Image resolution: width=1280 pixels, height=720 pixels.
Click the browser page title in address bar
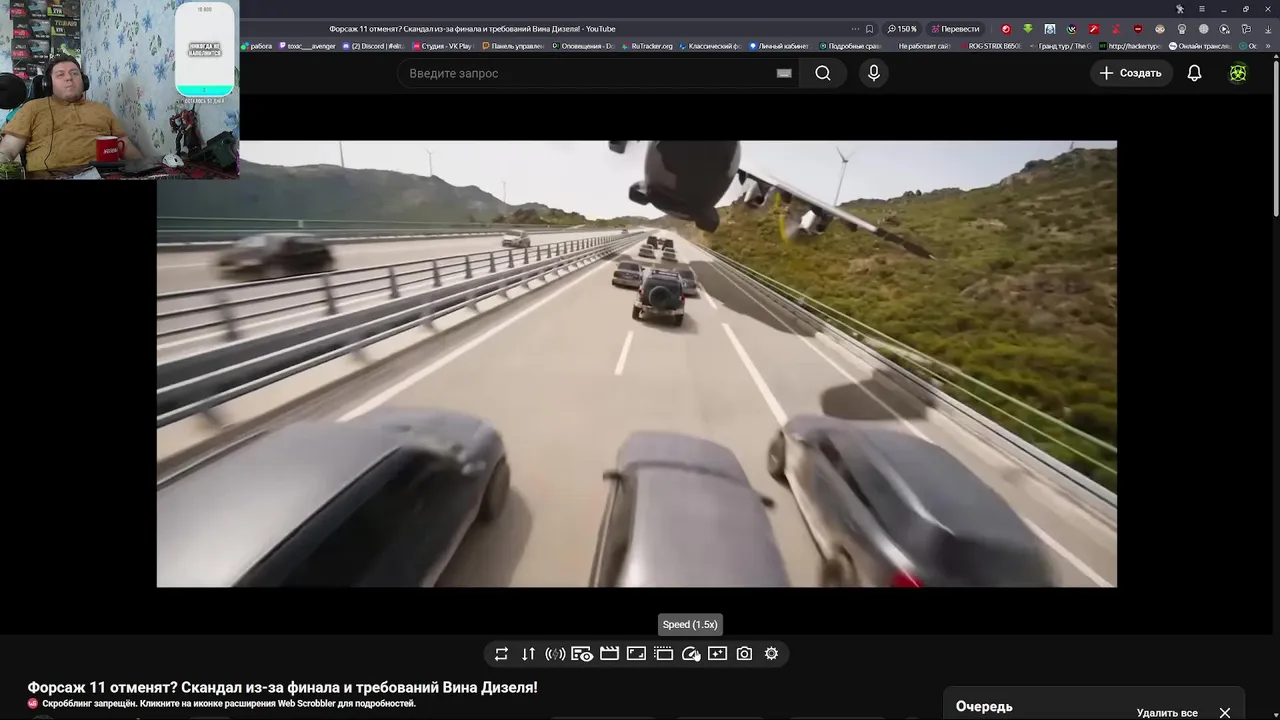coord(473,29)
